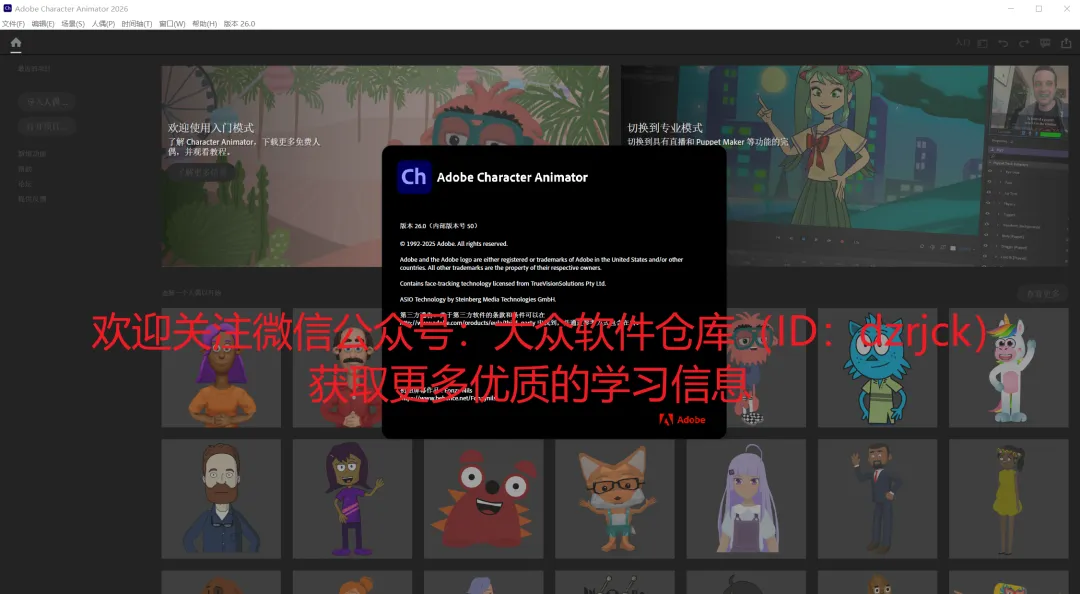Click the © 1992-2025 Adobe copyright line
This screenshot has height=594, width=1080.
pyautogui.click(x=453, y=244)
